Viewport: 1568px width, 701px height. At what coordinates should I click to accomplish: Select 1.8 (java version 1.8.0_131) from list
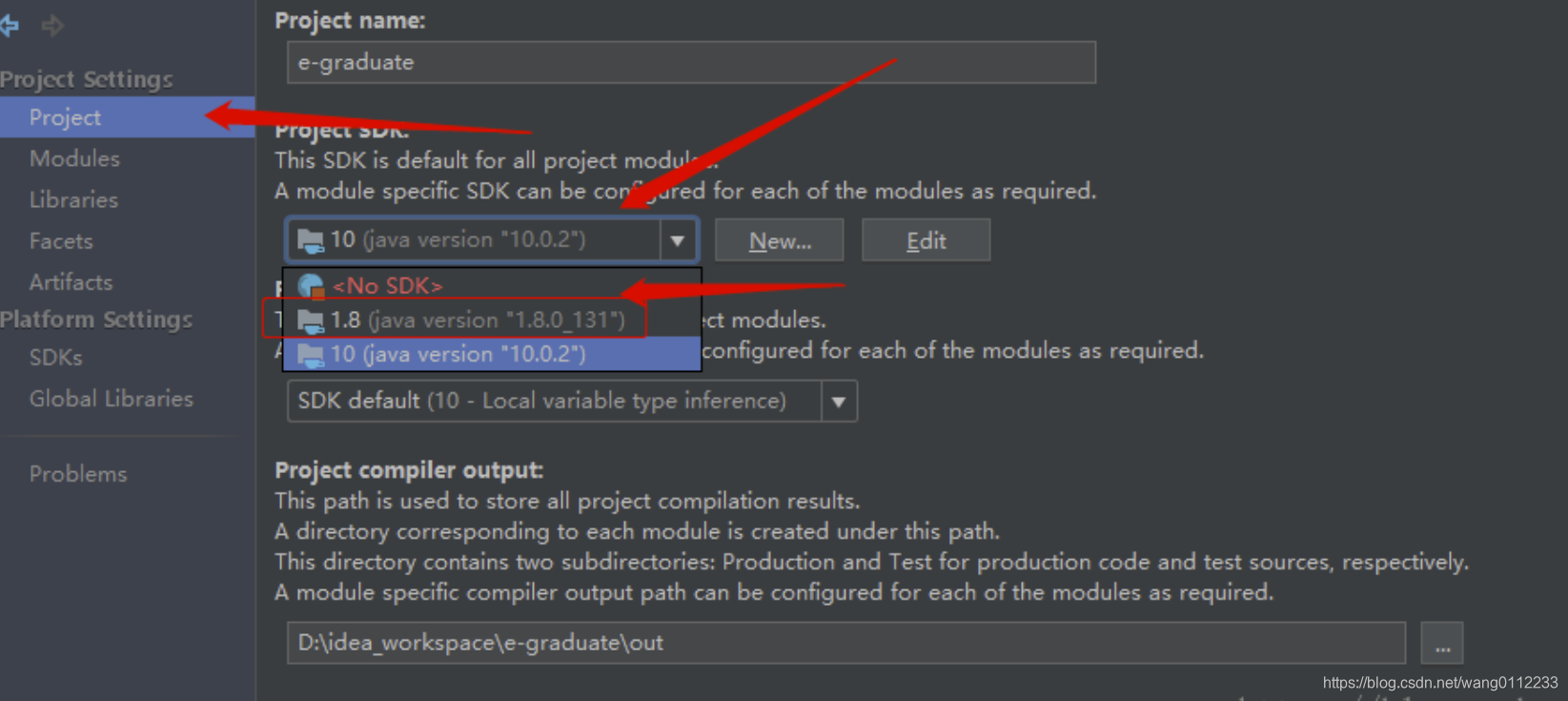point(477,320)
